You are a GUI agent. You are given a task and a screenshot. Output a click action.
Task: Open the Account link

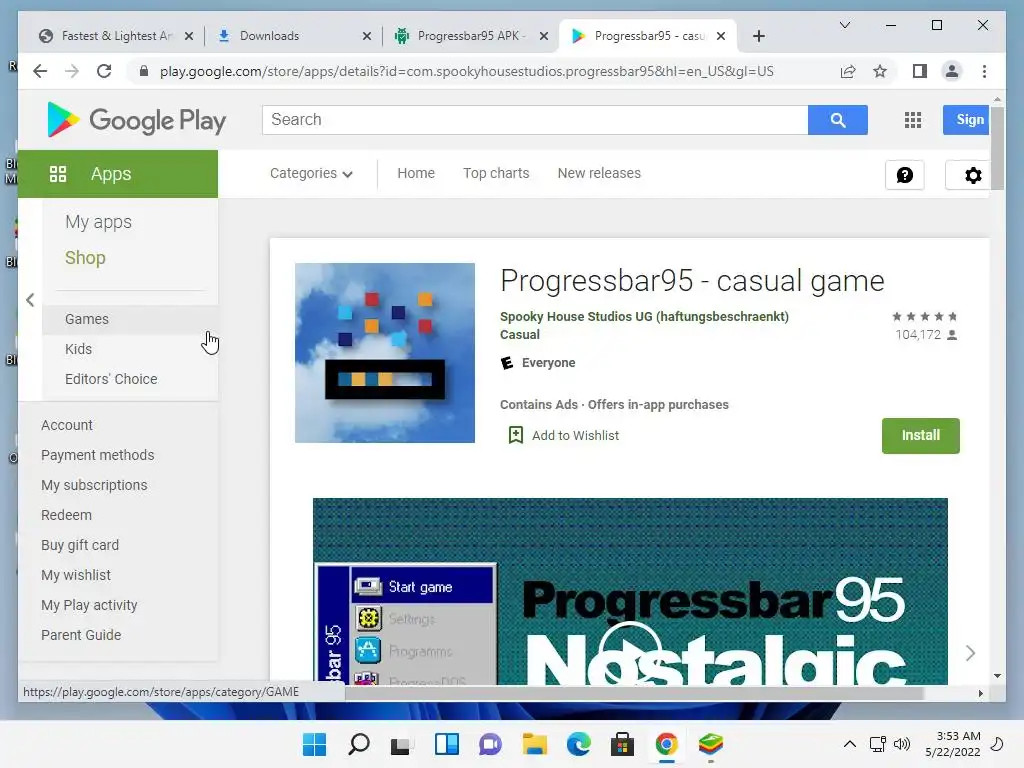(67, 425)
